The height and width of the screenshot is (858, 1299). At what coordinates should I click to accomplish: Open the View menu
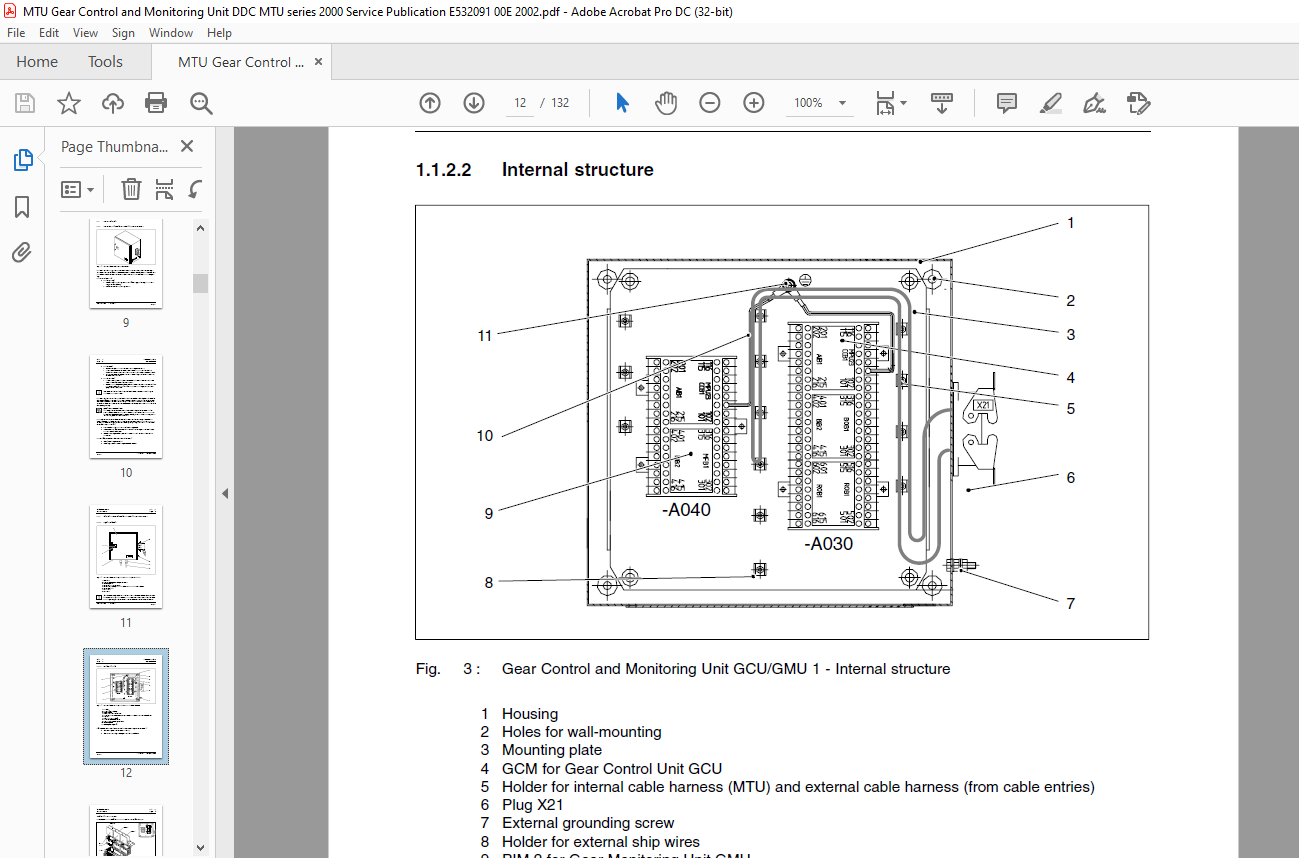pos(85,33)
